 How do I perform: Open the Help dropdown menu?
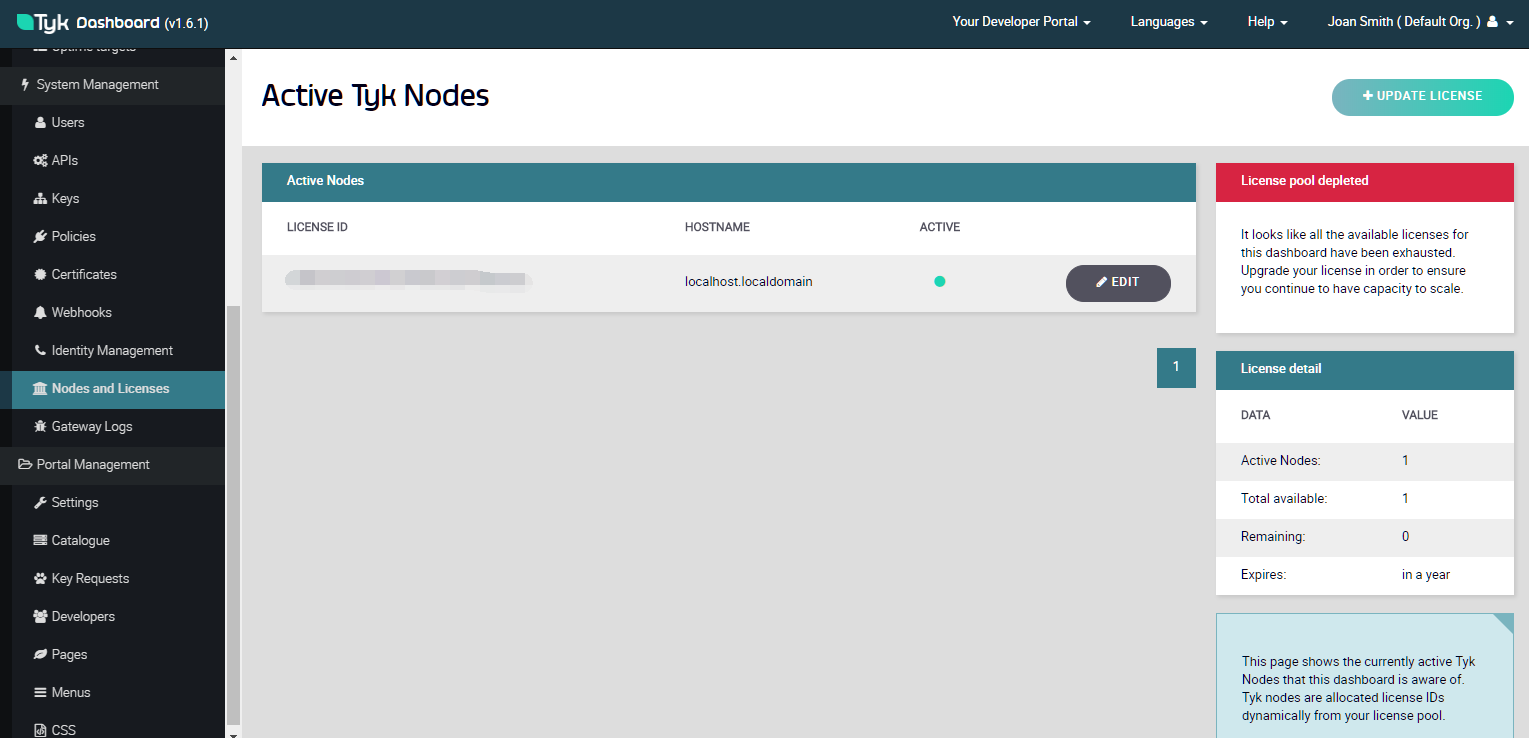1267,22
